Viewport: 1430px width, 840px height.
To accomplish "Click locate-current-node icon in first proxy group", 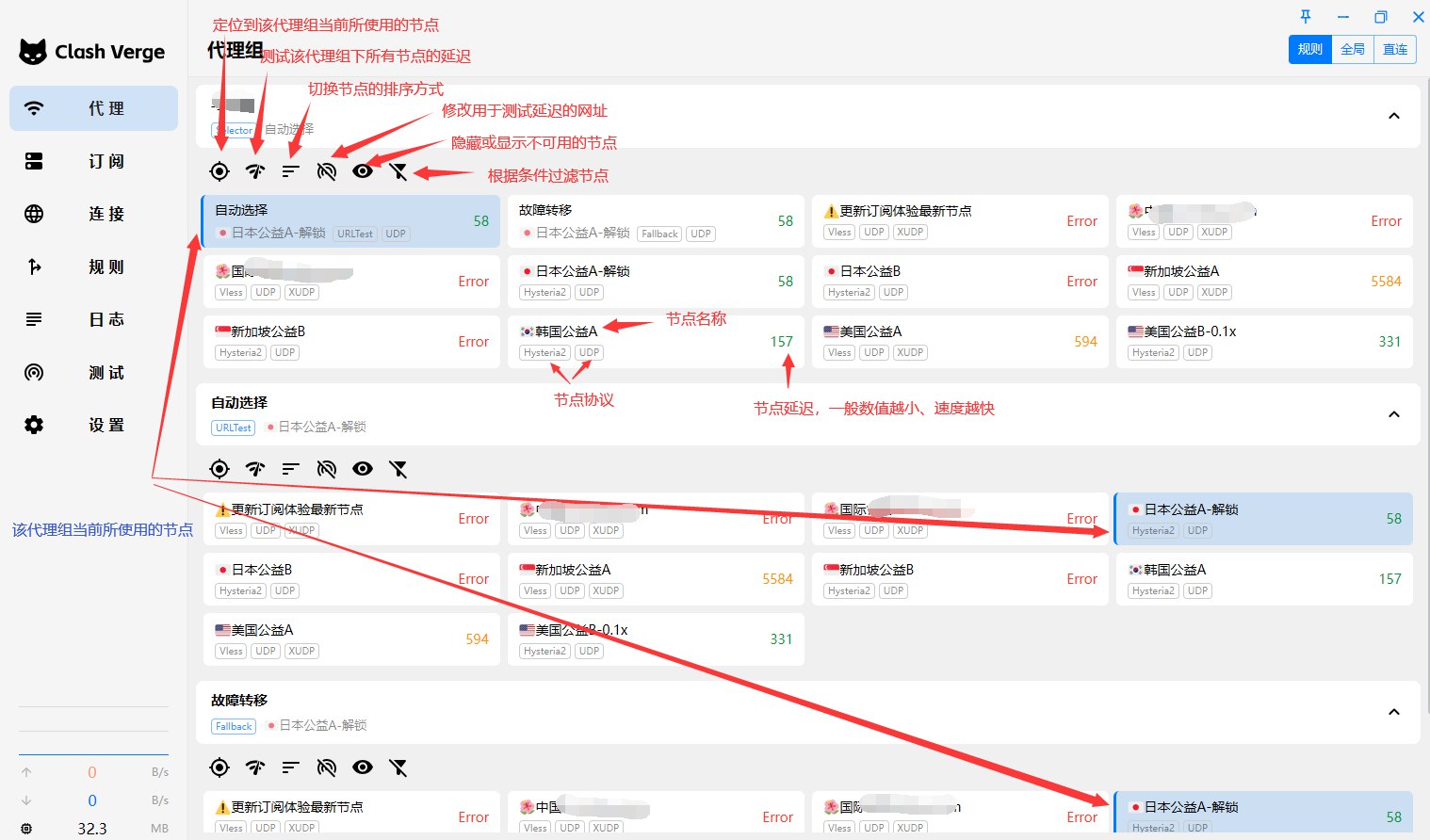I will coord(219,171).
